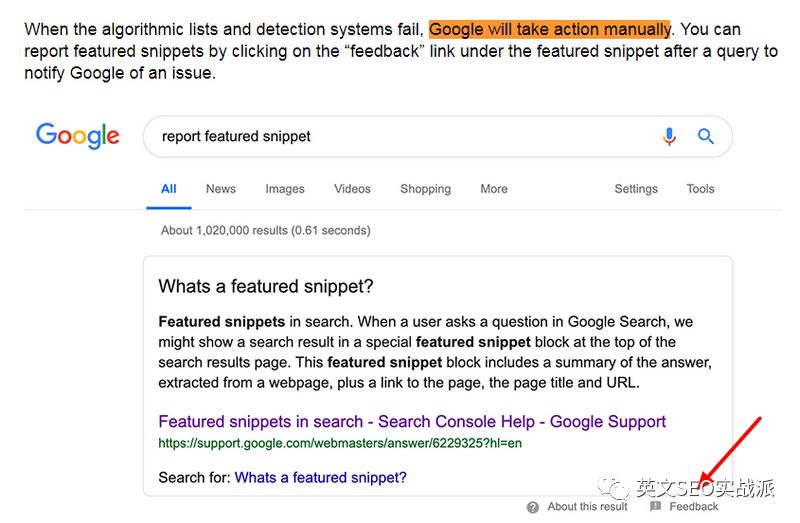
Task: Click the search box containing 'report featured snippet'
Action: tap(400, 137)
